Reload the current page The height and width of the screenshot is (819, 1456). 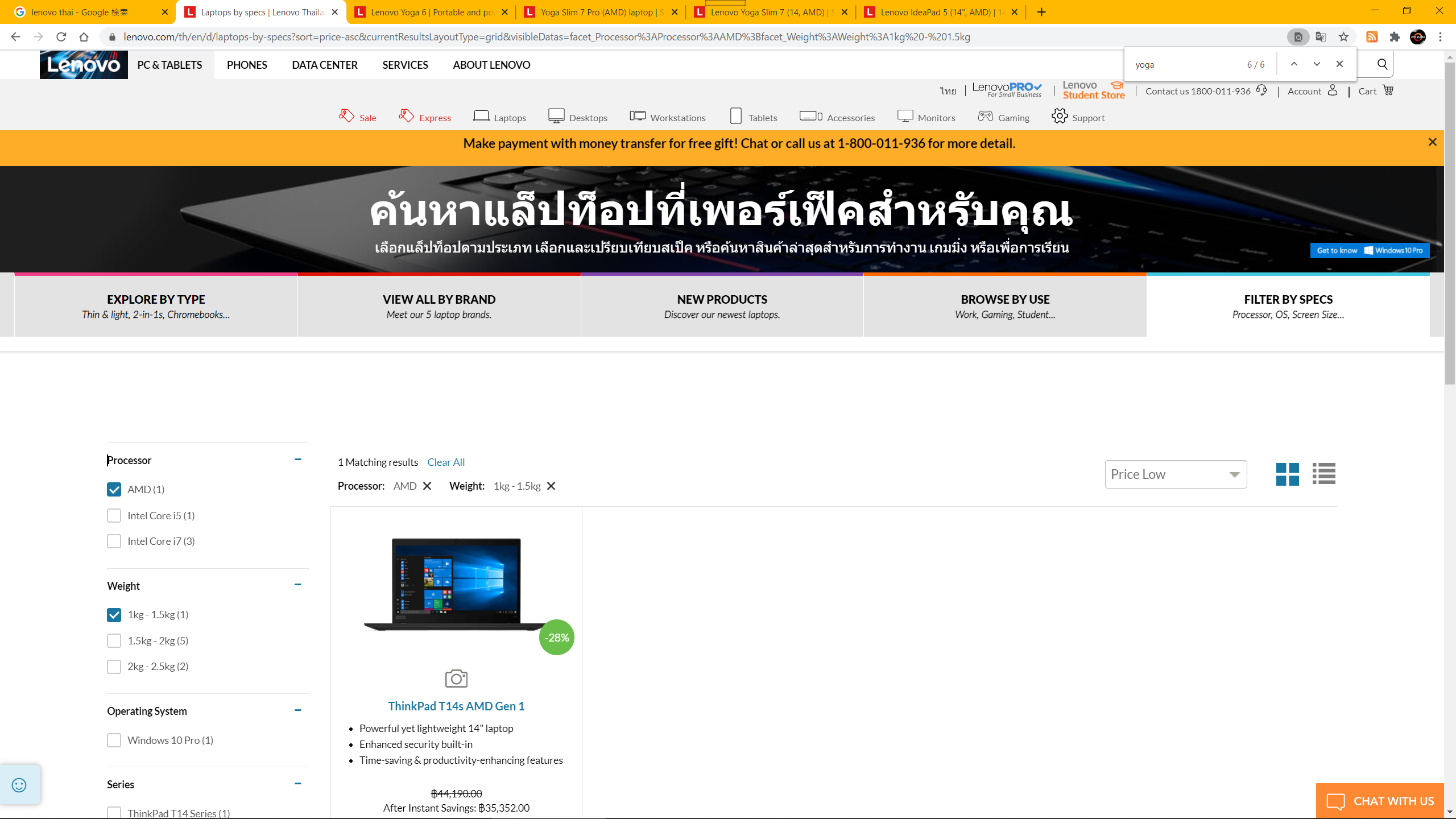(x=61, y=37)
